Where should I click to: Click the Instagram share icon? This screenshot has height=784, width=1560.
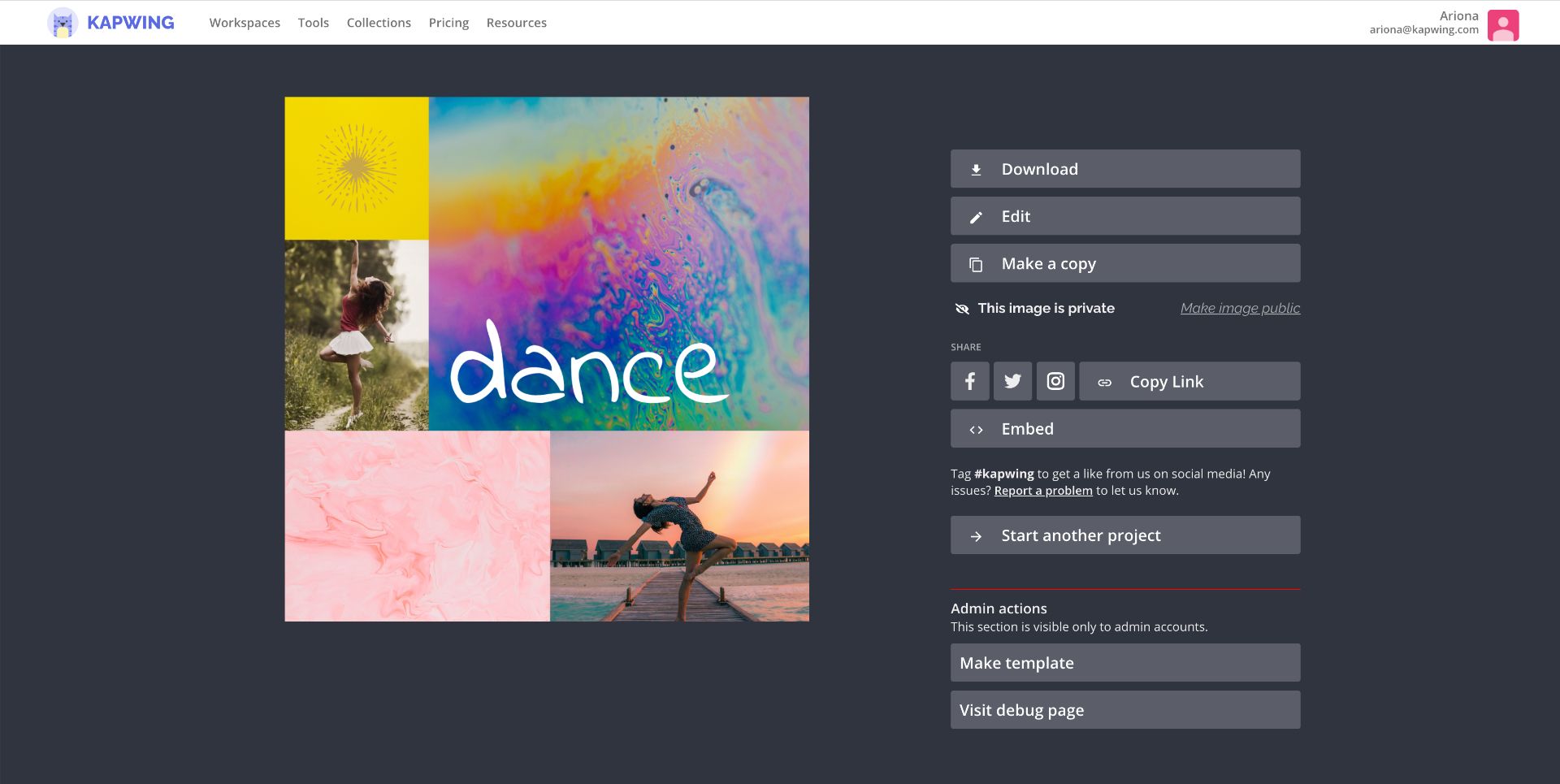1055,381
